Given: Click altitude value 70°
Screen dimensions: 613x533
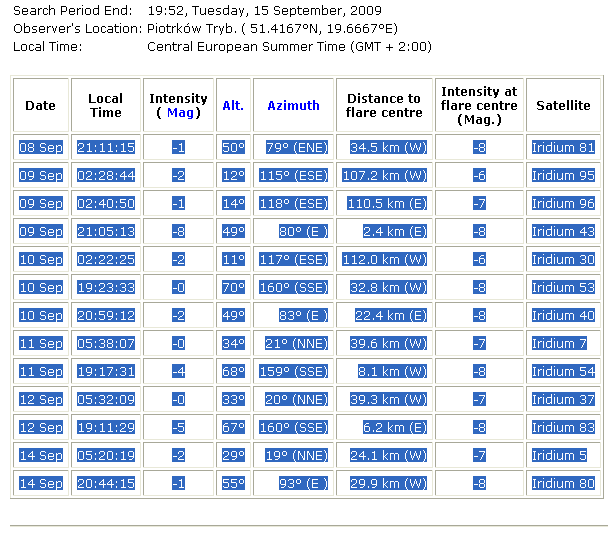Looking at the screenshot, I should 233,287.
